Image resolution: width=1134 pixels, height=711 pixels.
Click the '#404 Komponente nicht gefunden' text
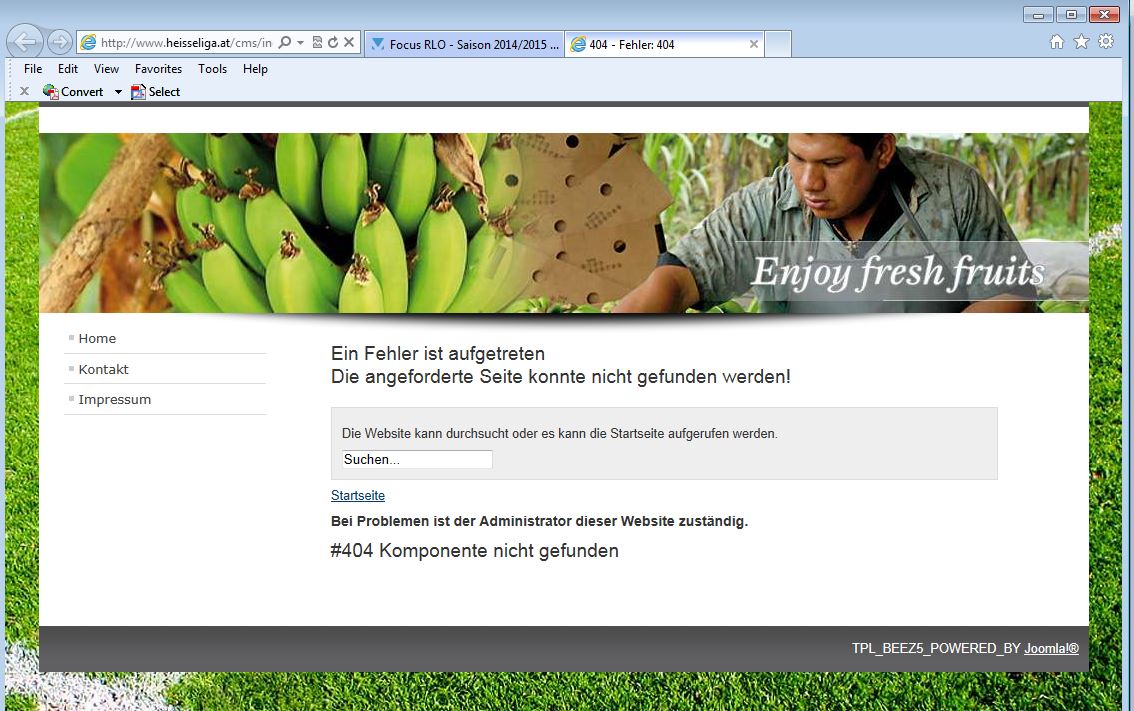(x=474, y=551)
